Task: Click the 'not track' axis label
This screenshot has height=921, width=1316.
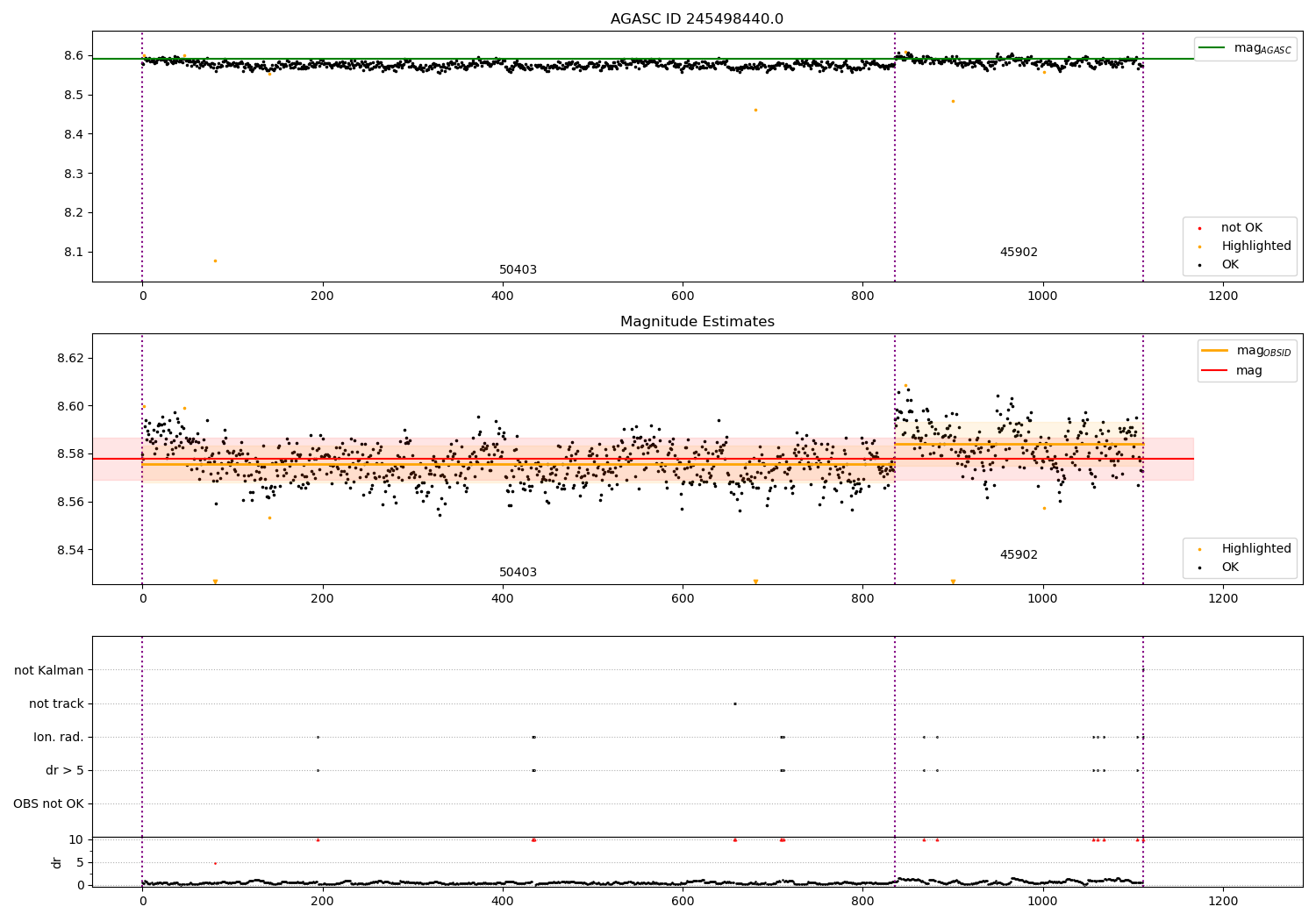Action: pyautogui.click(x=56, y=704)
